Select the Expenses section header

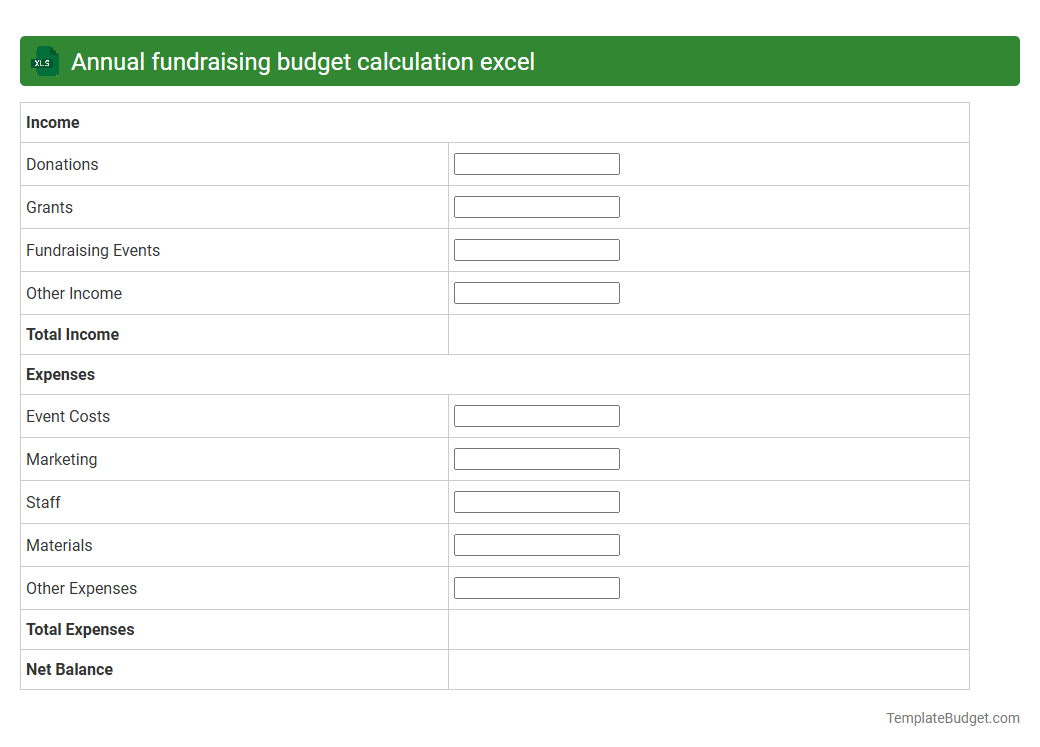60,374
